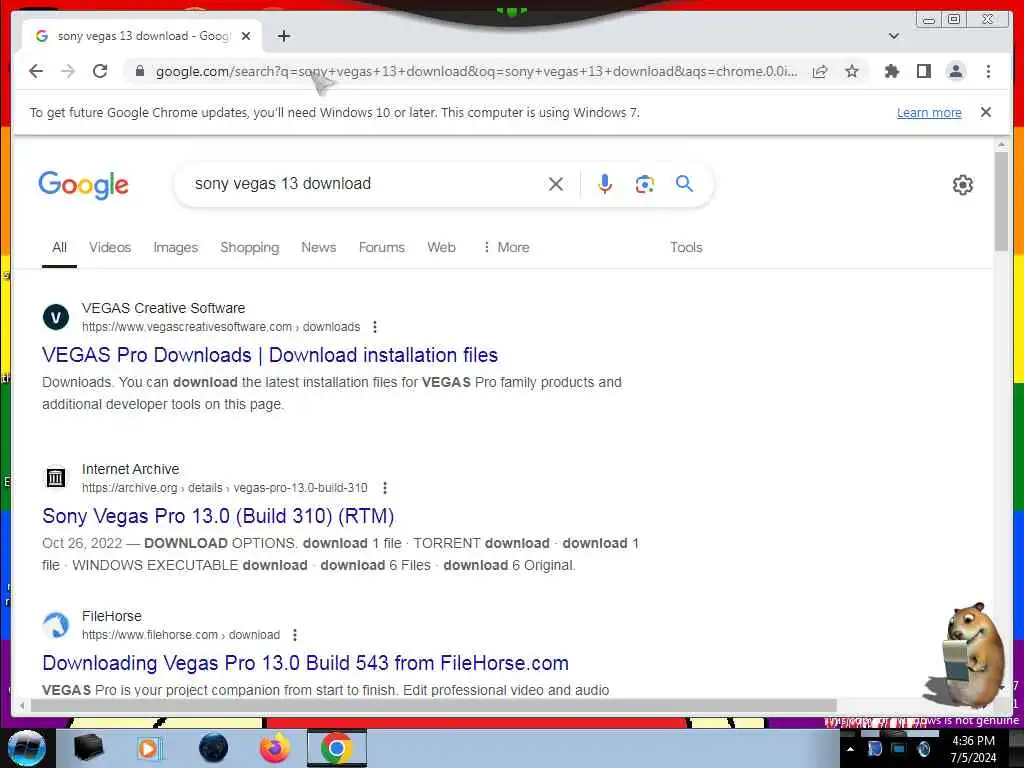Expand the tab search dropdown arrow
The width and height of the screenshot is (1024, 768).
click(894, 36)
